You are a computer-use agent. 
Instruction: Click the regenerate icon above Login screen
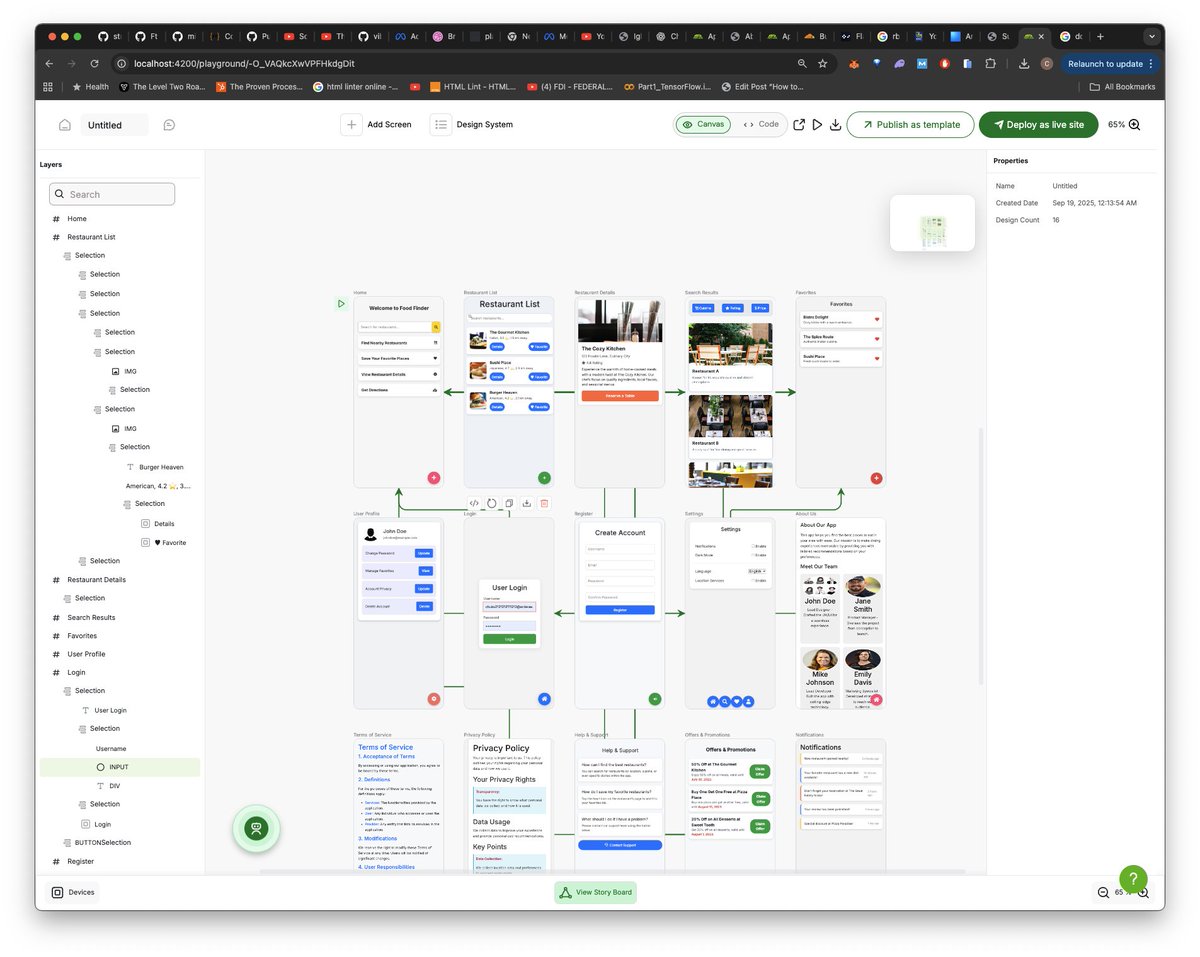pos(491,503)
